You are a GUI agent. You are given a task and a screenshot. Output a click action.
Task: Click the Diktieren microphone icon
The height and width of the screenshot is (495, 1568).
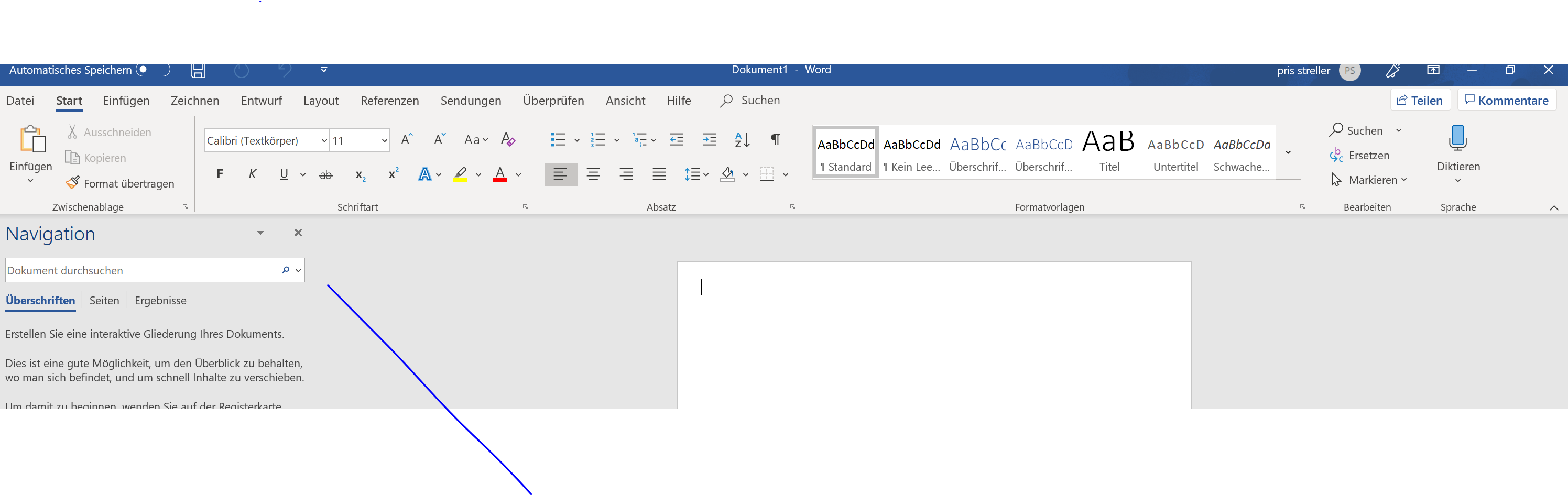(x=1458, y=138)
